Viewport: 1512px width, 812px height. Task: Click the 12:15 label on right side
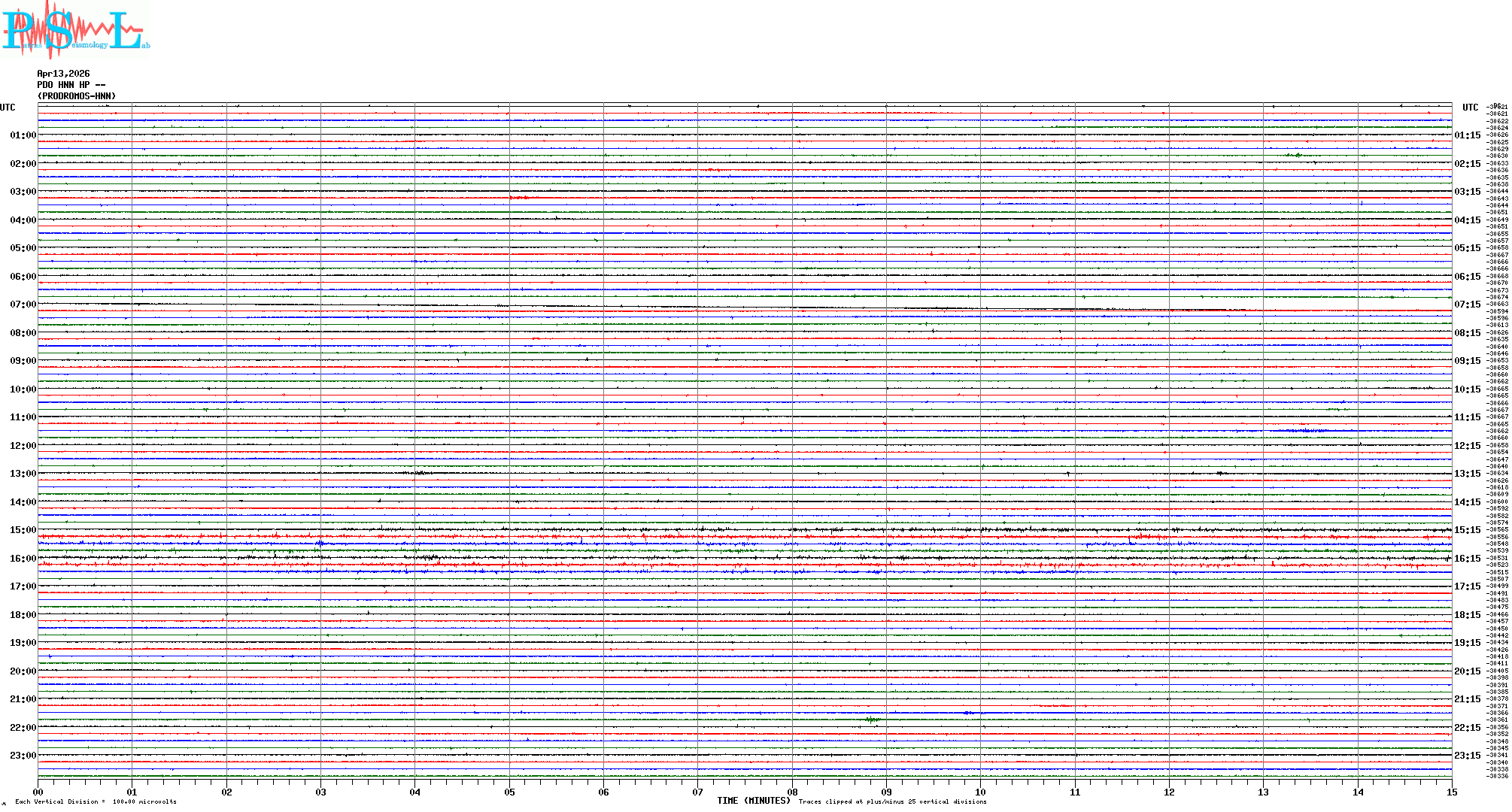tap(1467, 446)
